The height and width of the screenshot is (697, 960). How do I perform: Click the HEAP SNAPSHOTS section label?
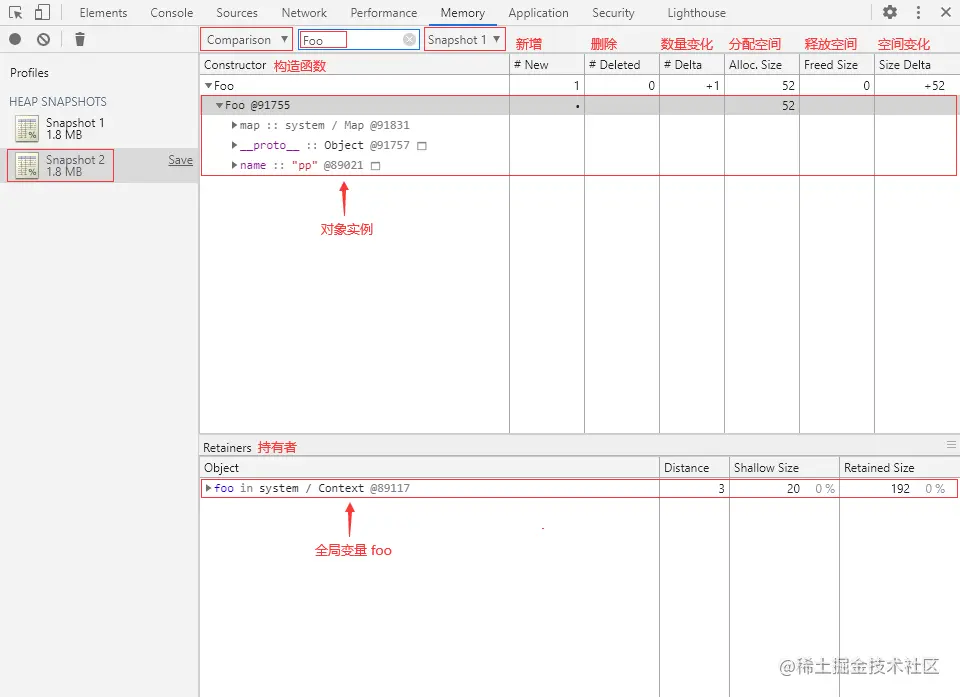tap(58, 102)
